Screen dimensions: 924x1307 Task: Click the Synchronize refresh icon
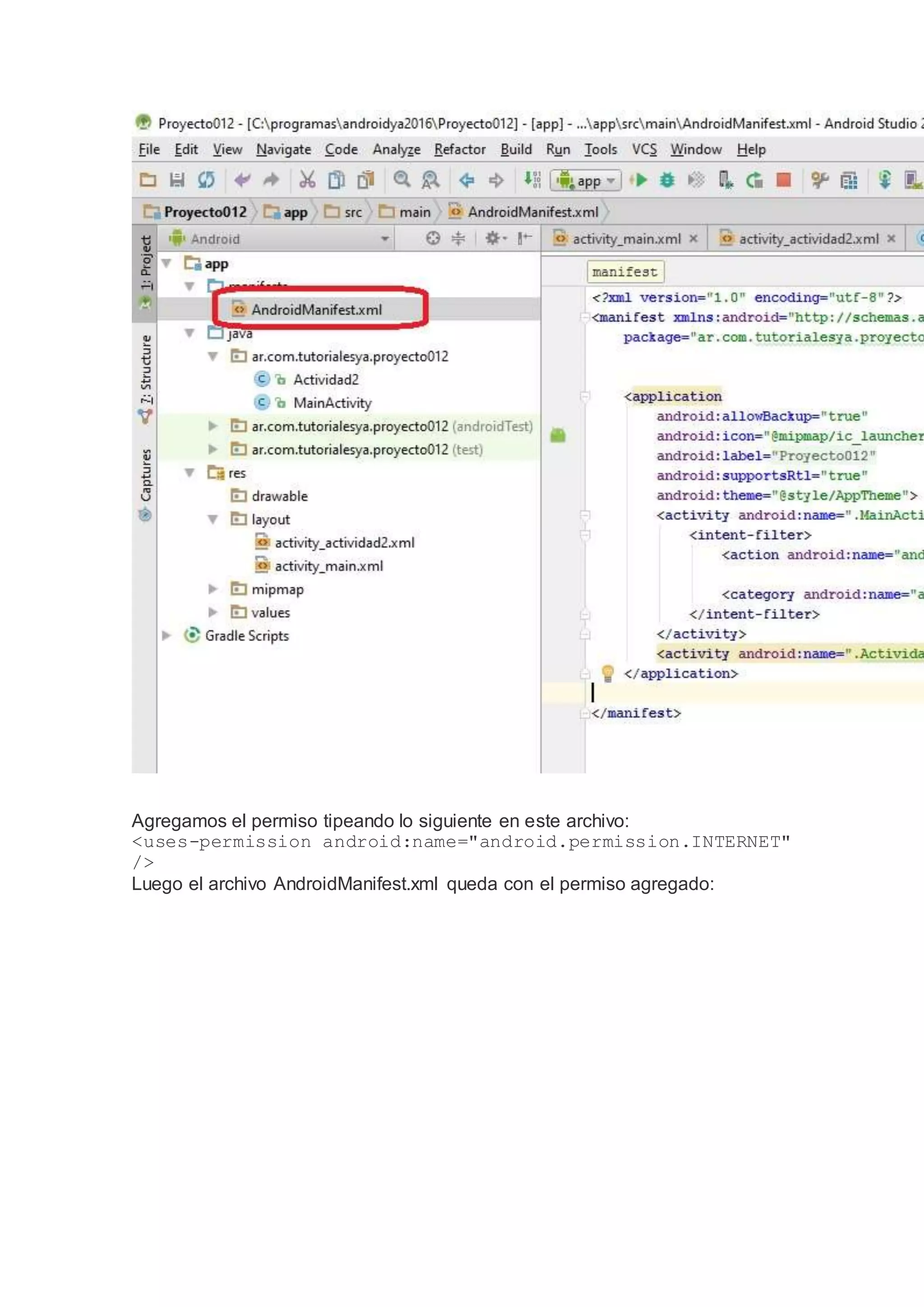click(206, 180)
